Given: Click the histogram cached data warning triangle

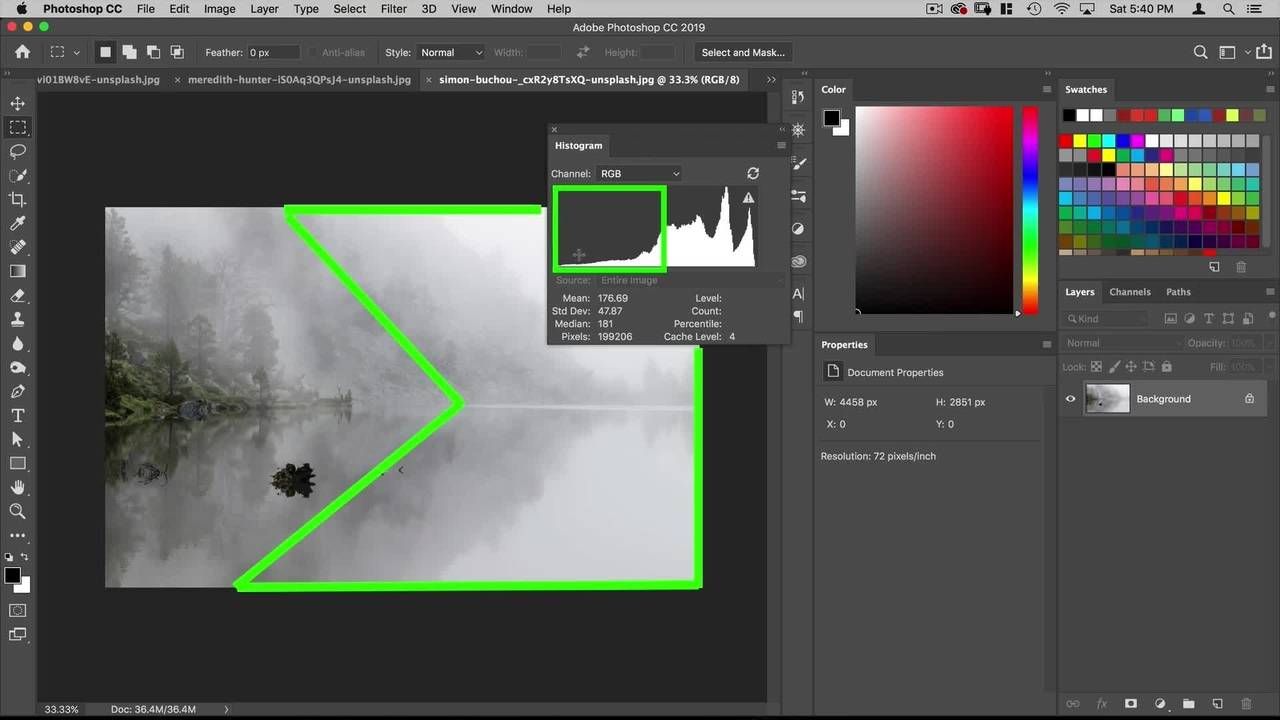Looking at the screenshot, I should [x=748, y=198].
